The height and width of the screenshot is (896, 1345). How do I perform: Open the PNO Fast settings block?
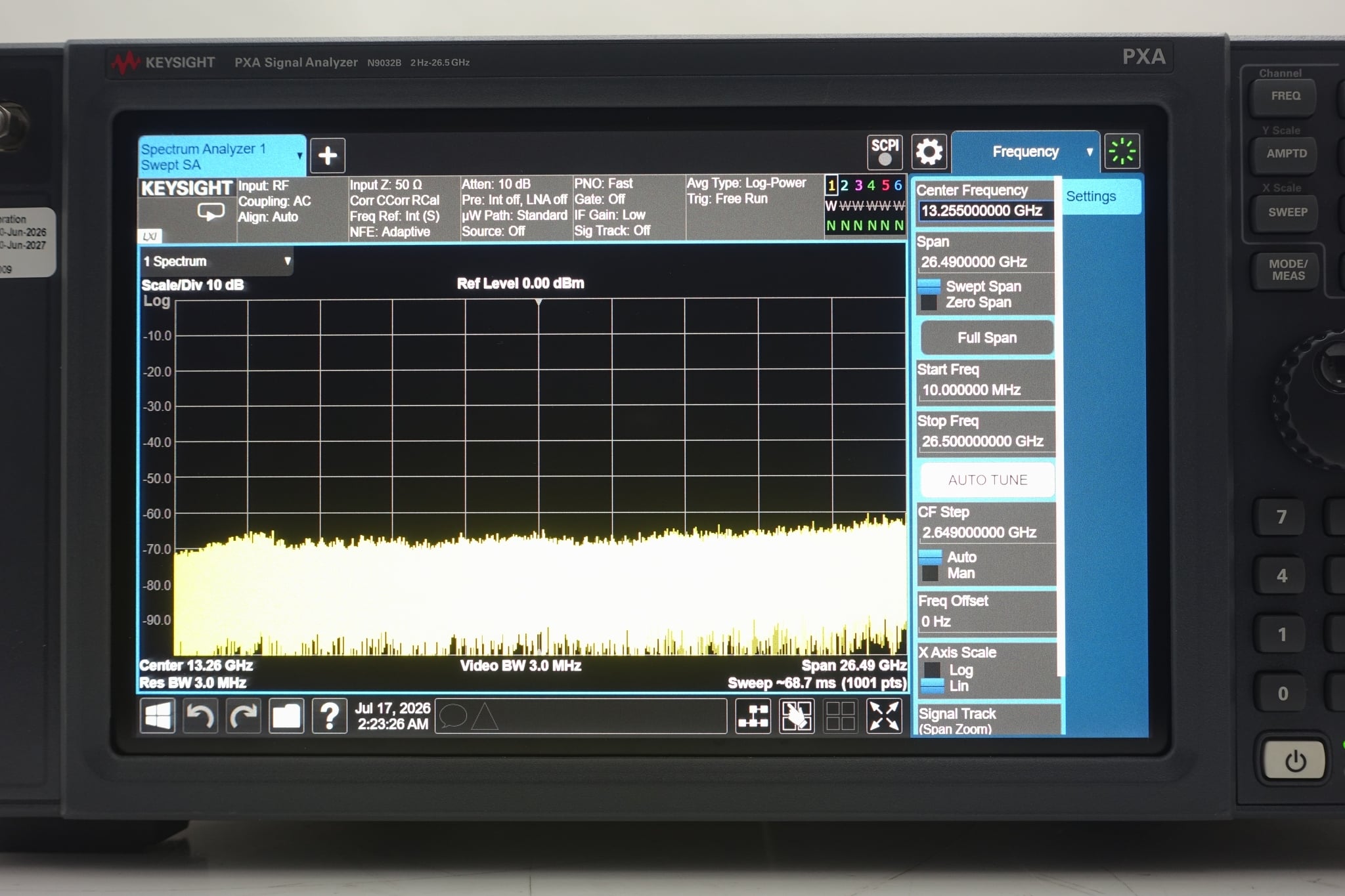(x=628, y=207)
